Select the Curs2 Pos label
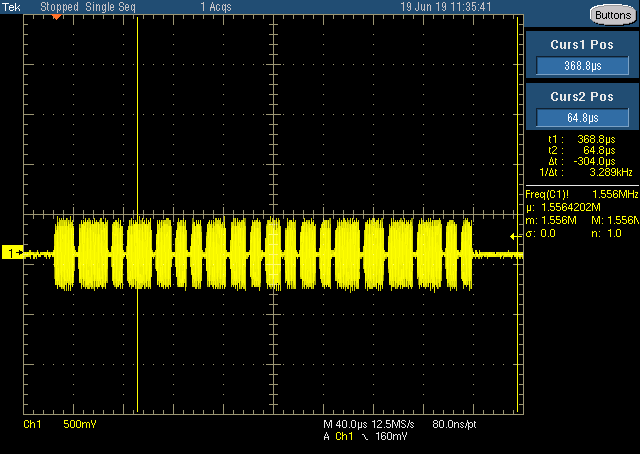 (x=581, y=97)
